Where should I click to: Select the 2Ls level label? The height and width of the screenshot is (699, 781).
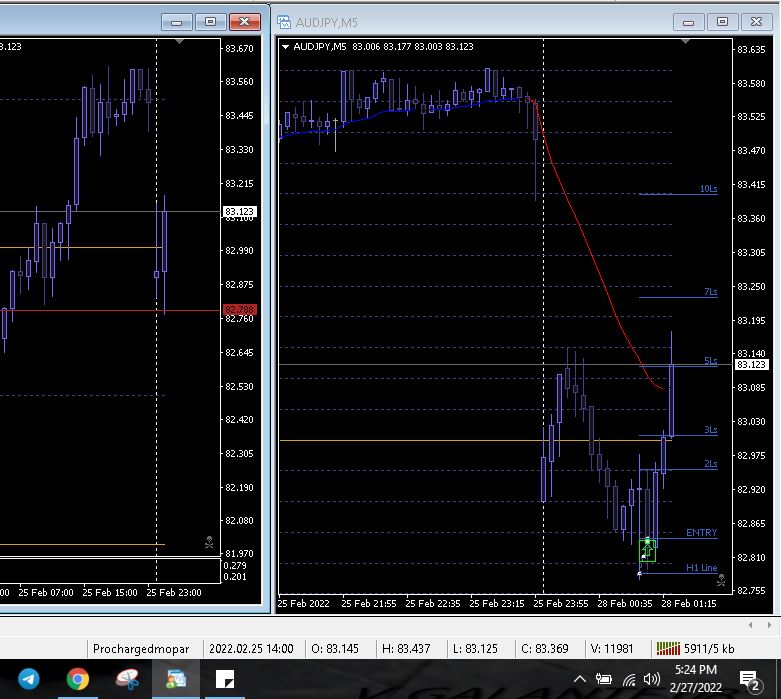point(711,464)
